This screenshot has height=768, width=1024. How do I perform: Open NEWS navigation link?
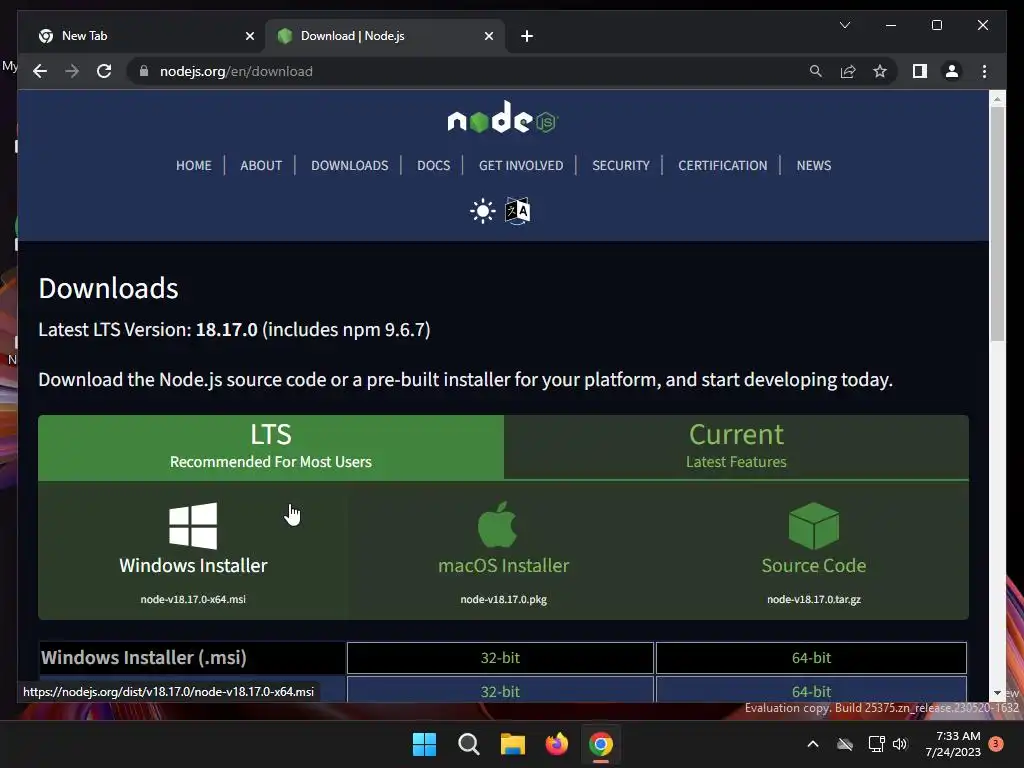(814, 165)
